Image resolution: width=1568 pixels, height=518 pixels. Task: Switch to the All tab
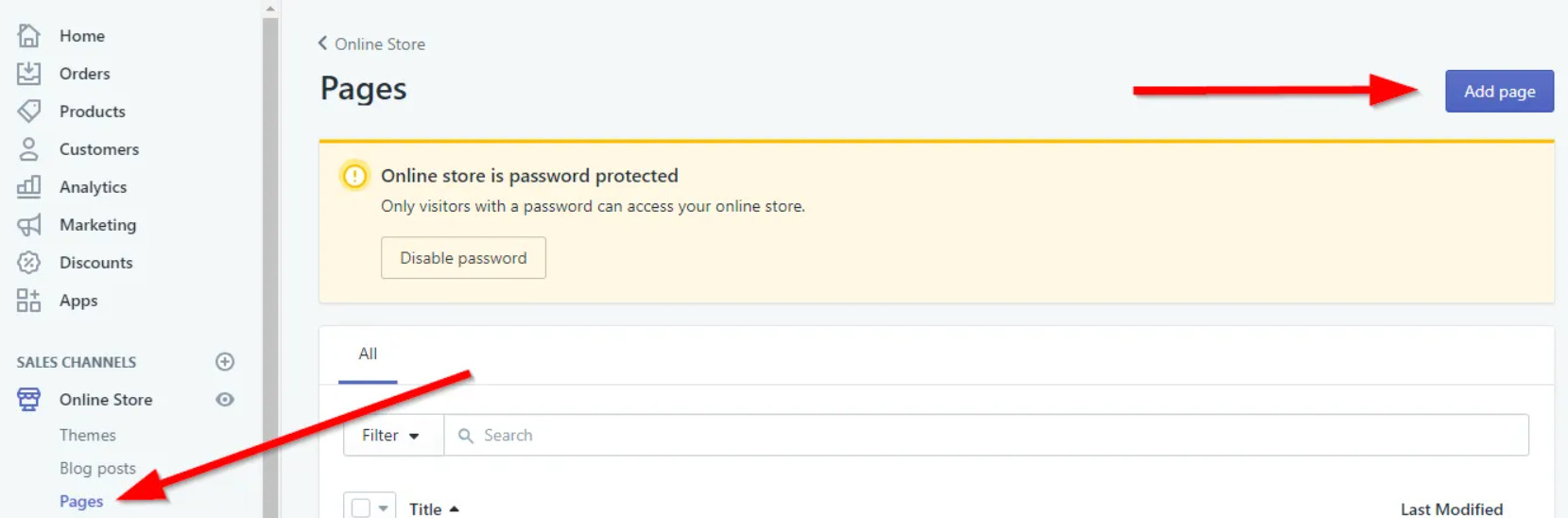pyautogui.click(x=368, y=354)
